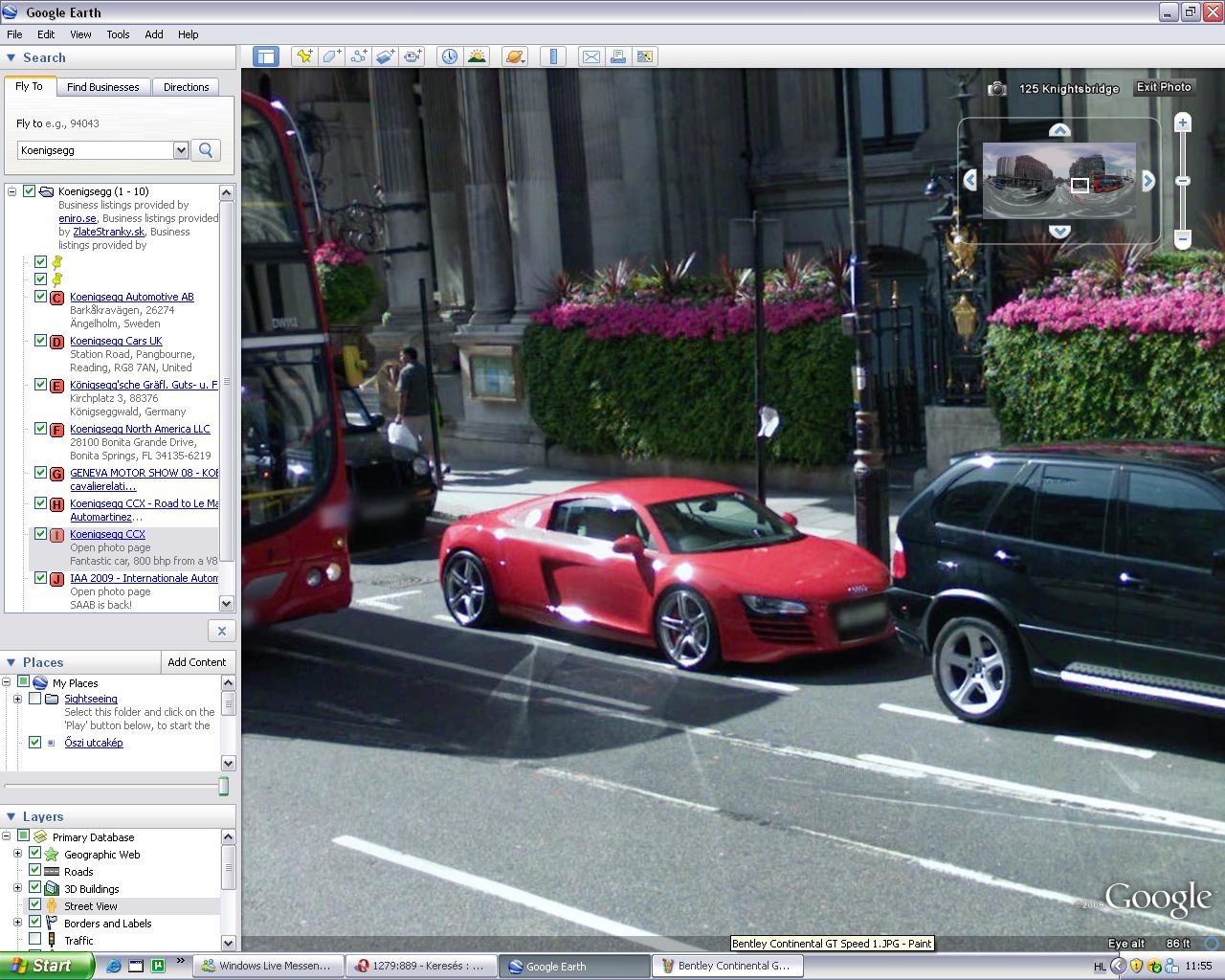Zoom out with the bottom minus button
The width and height of the screenshot is (1225, 980).
(1183, 238)
